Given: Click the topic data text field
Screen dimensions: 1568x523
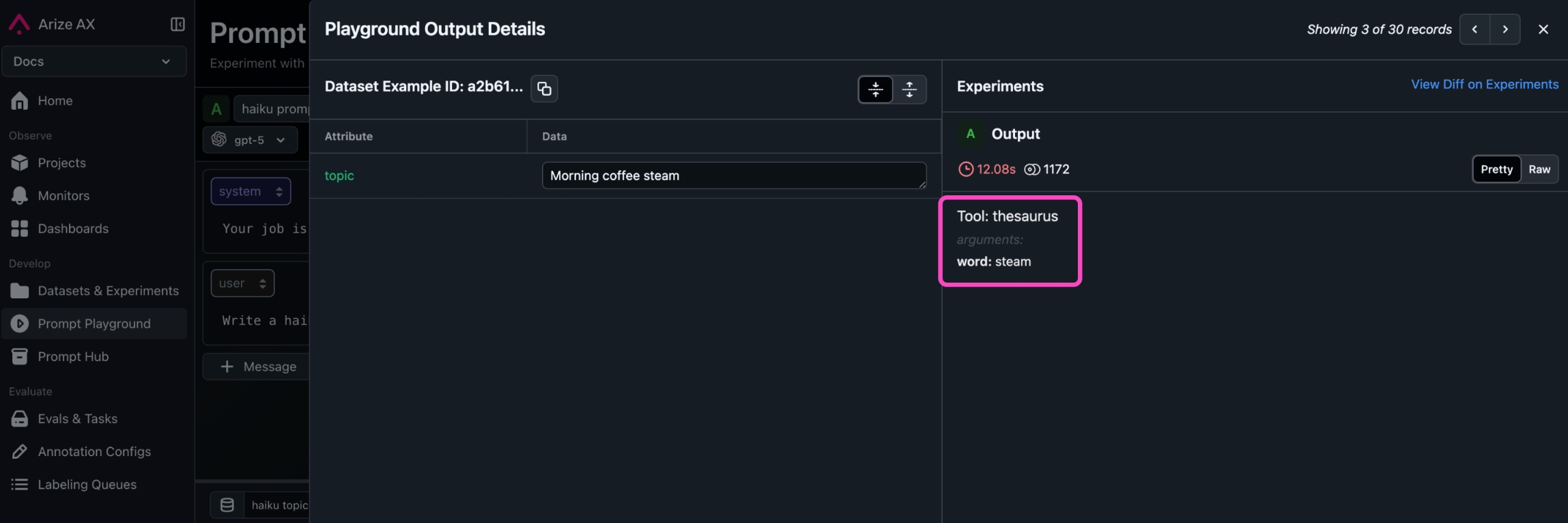Looking at the screenshot, I should tap(733, 175).
